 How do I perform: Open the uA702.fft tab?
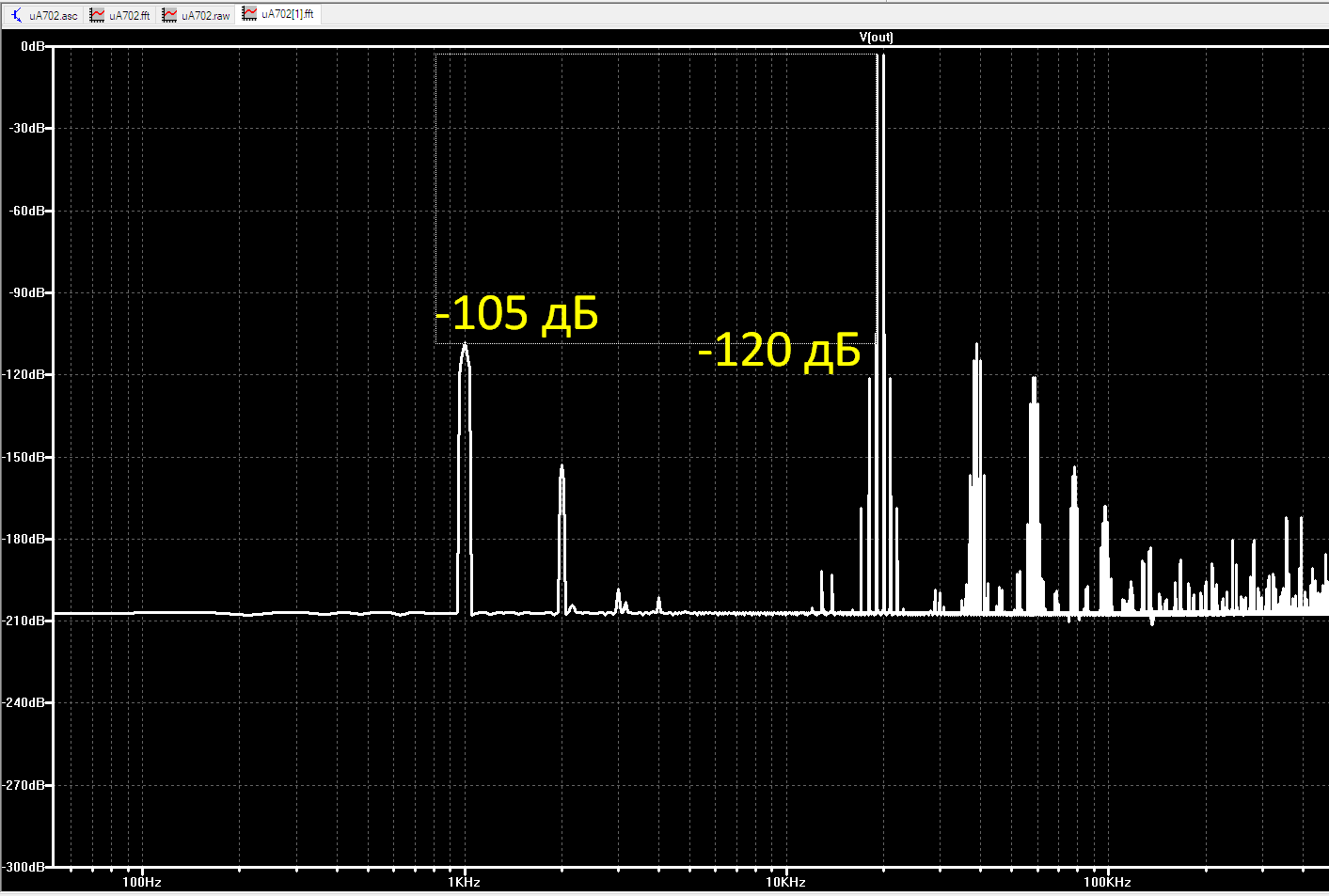tap(120, 15)
